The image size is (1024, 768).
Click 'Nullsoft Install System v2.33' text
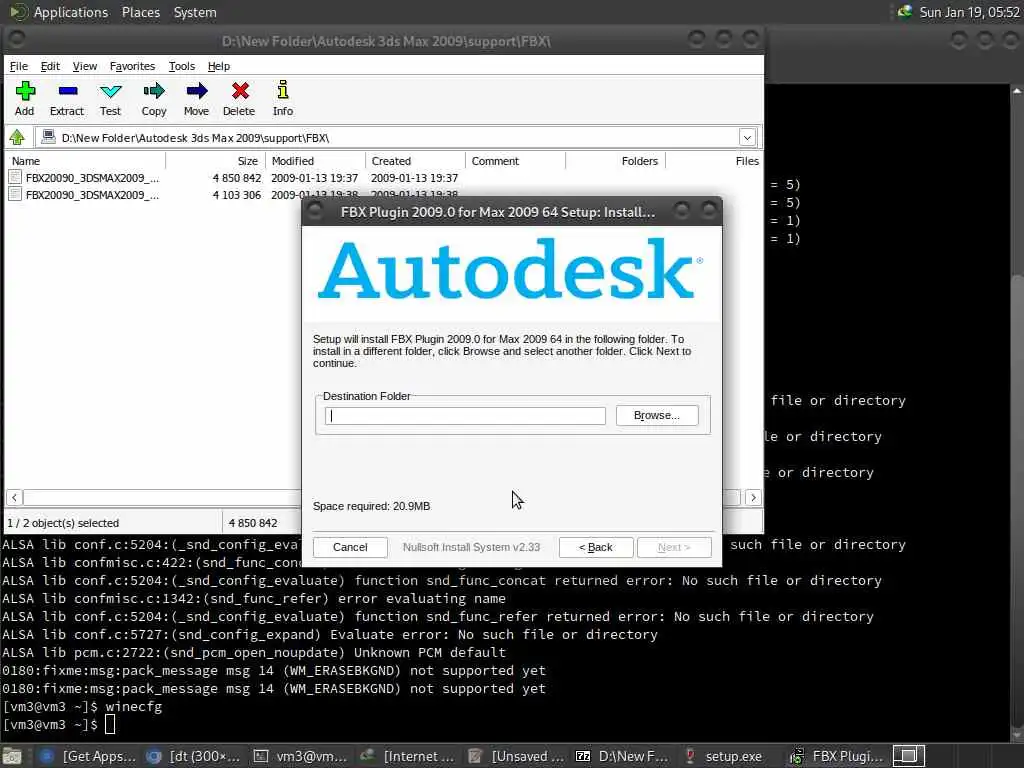(x=472, y=547)
